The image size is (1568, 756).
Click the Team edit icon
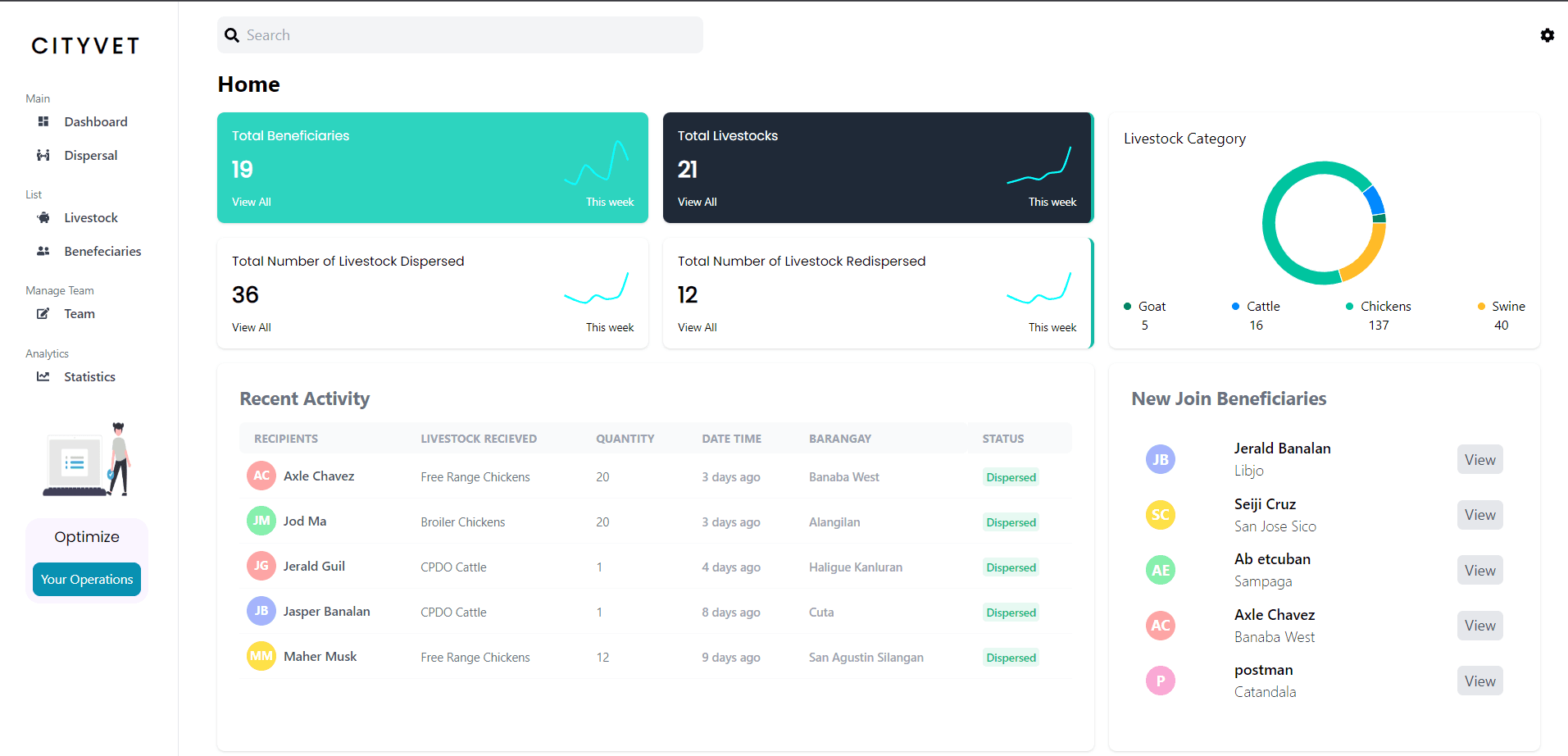43,313
